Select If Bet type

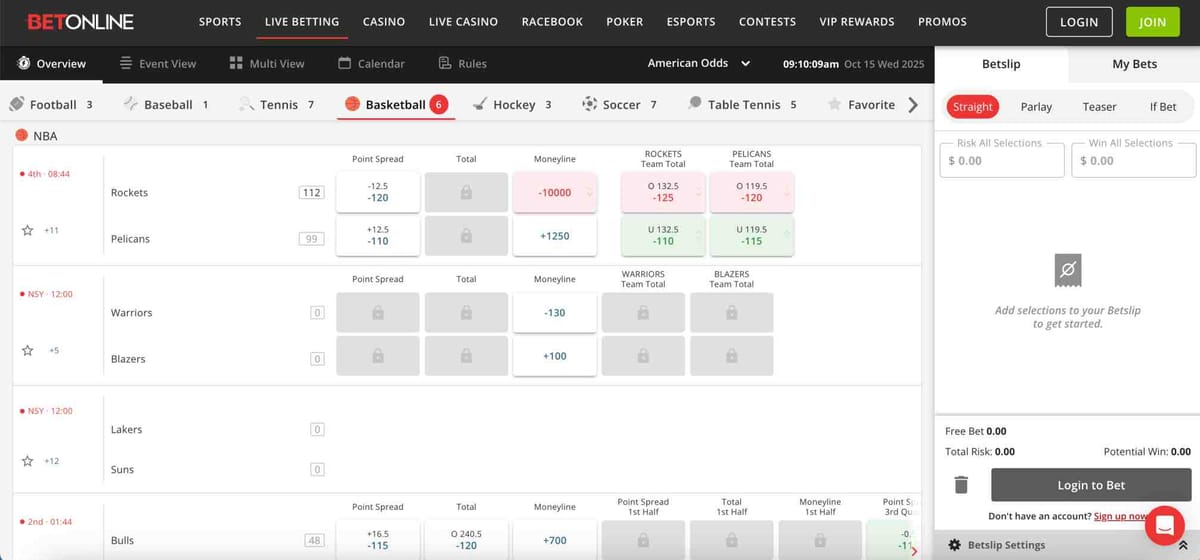pos(1163,106)
